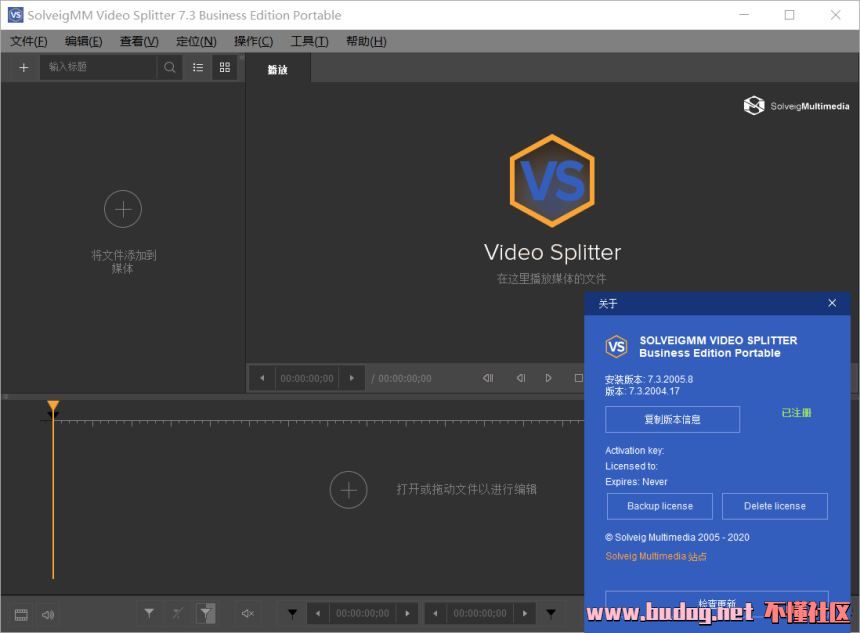Switch media library to grid view
Screen dimensions: 860x633
pyautogui.click(x=225, y=67)
